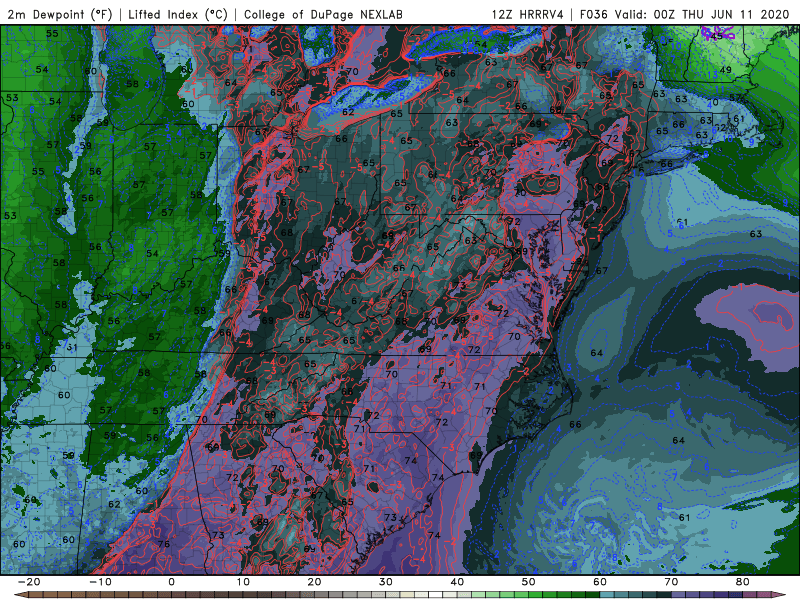The width and height of the screenshot is (800, 600).
Task: Click the 80 label on the color scale
Action: (x=743, y=582)
